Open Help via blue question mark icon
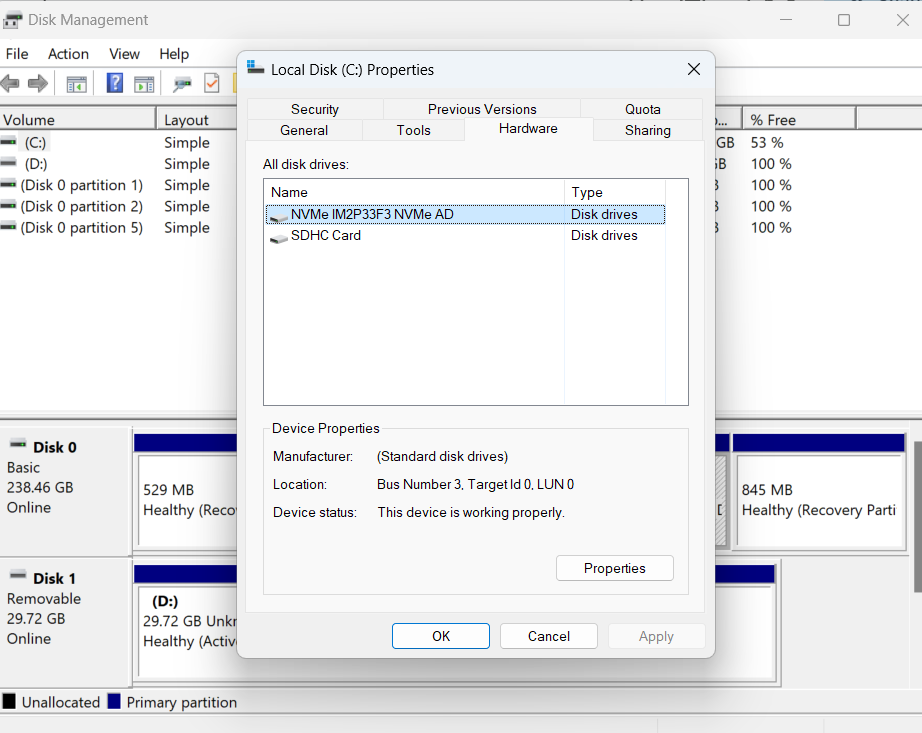 pyautogui.click(x=115, y=83)
